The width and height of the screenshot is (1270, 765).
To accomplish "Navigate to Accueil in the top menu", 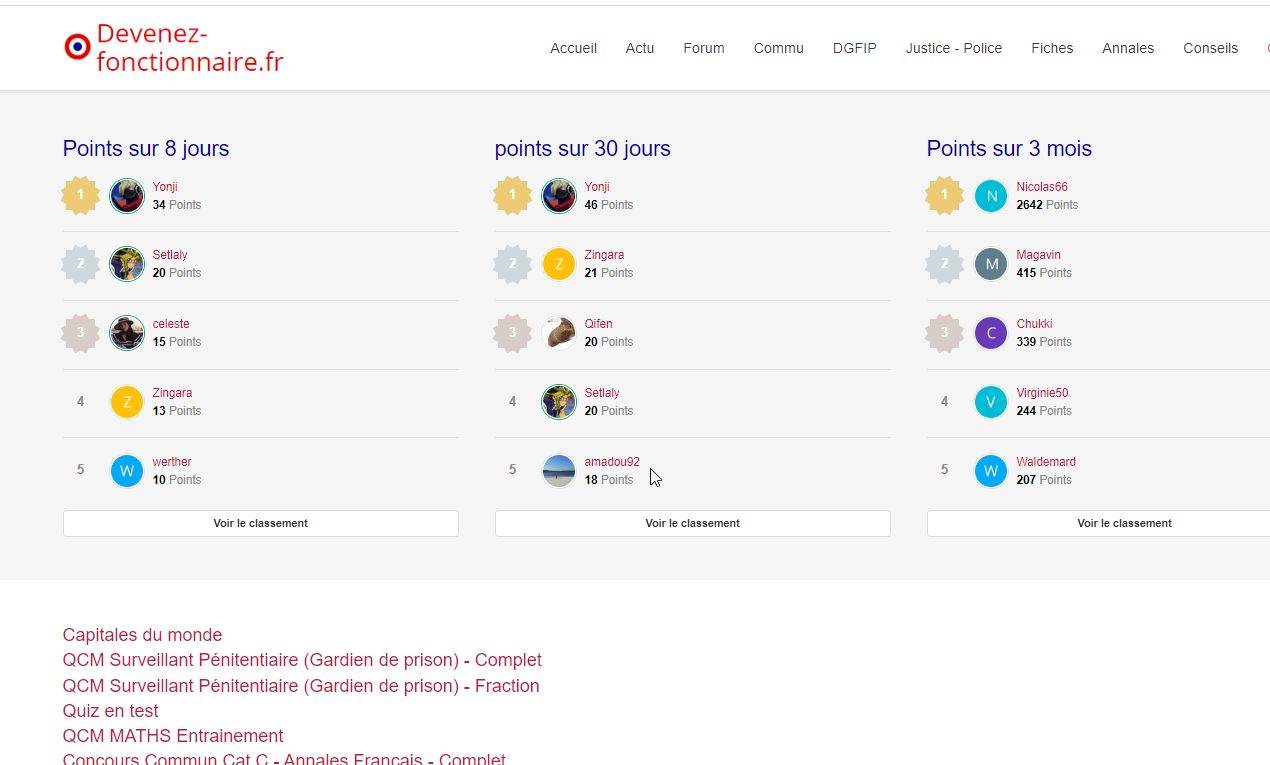I will (573, 48).
